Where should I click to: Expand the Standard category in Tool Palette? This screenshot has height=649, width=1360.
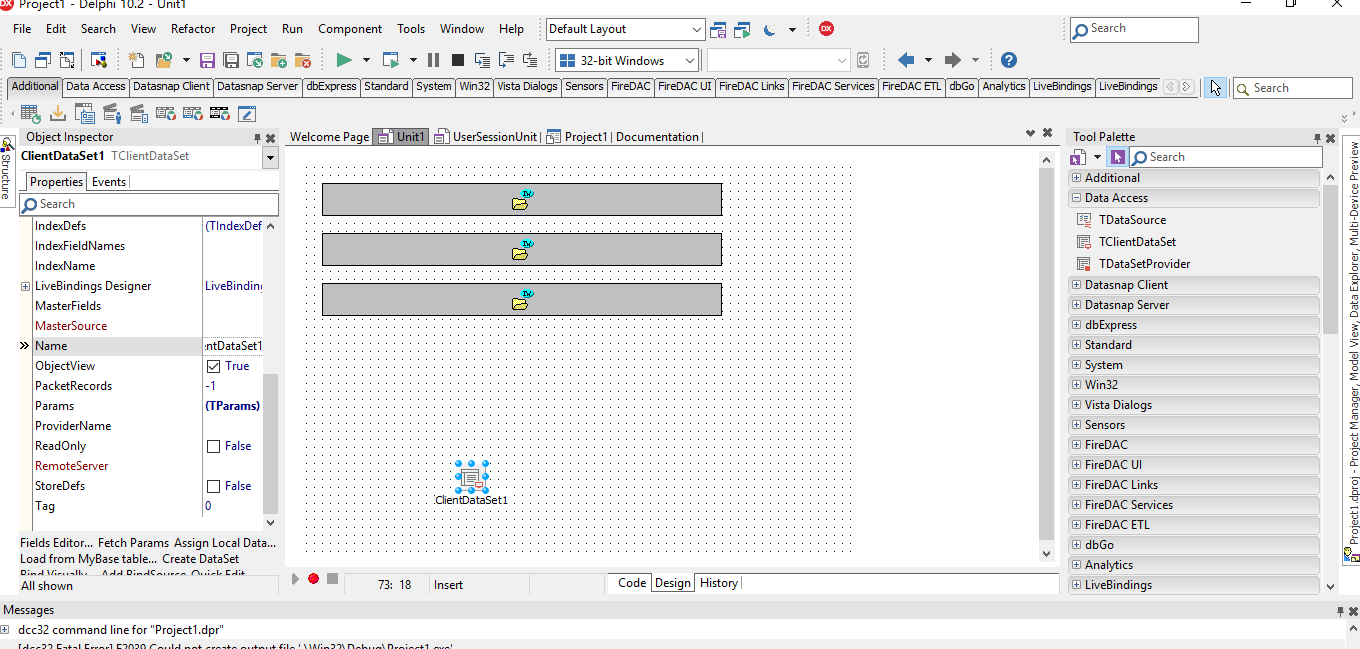click(x=1076, y=345)
